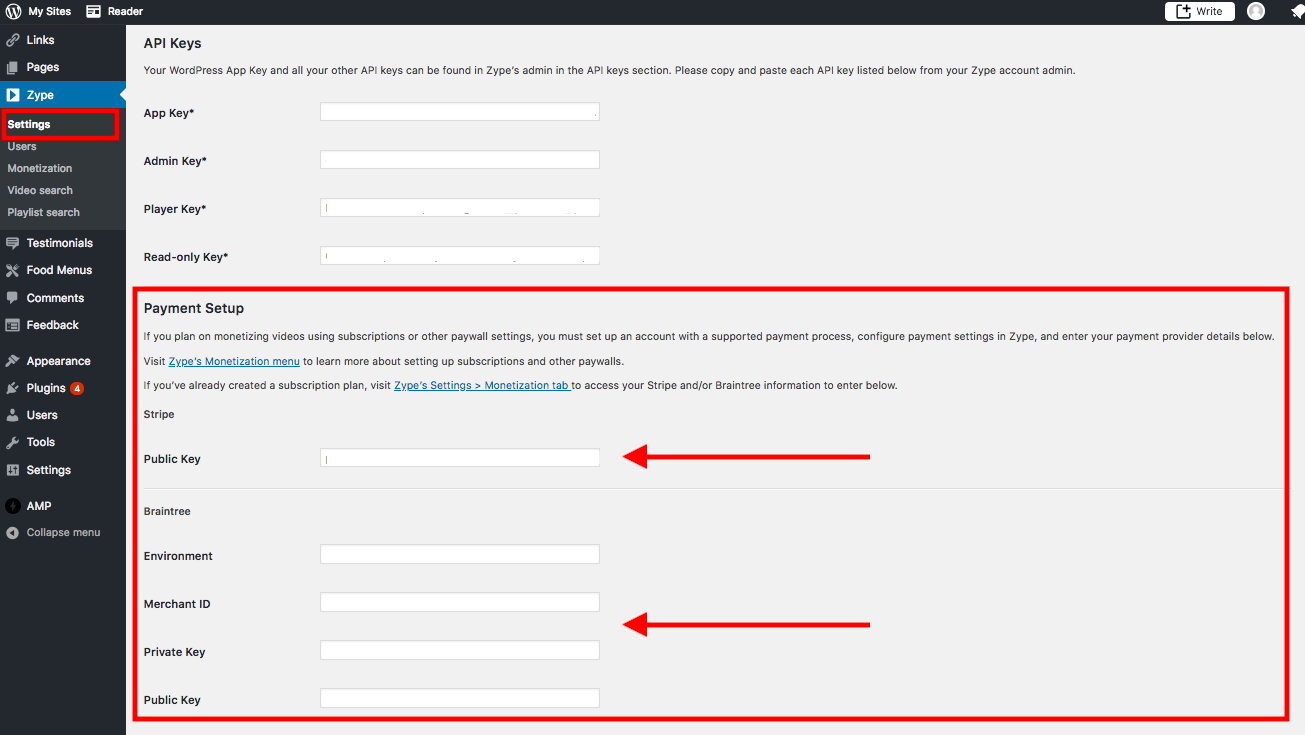The width and height of the screenshot is (1305, 735).
Task: Focus the Braintree Private Key field
Action: pyautogui.click(x=460, y=650)
